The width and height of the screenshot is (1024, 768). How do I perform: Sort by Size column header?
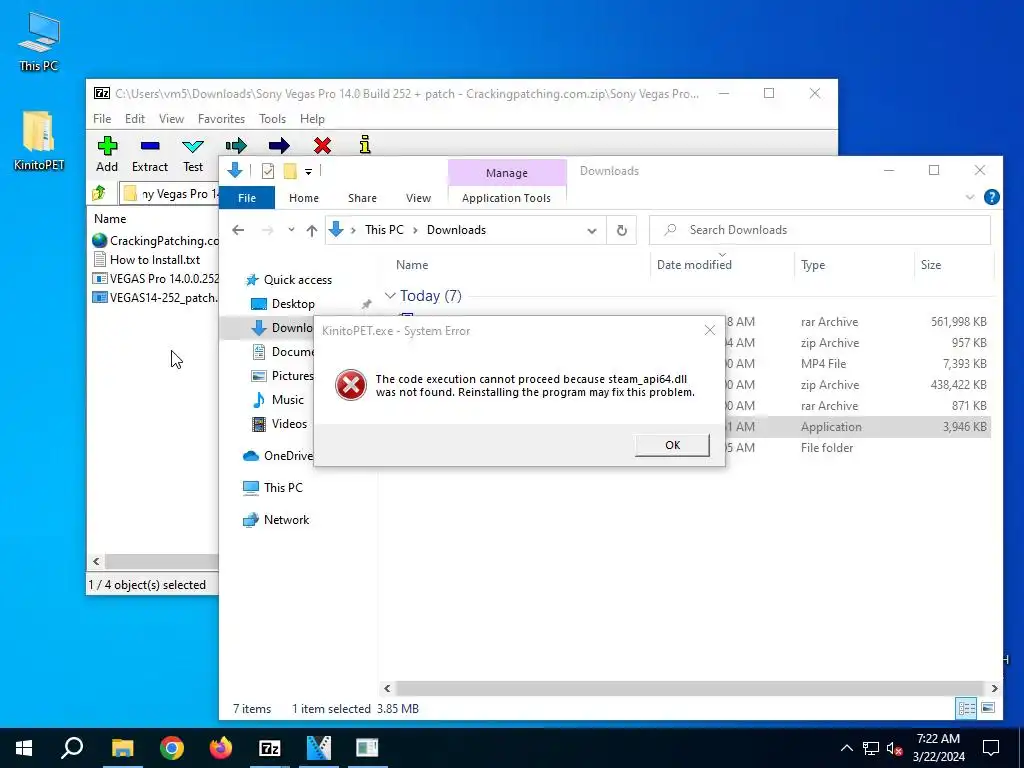[931, 264]
